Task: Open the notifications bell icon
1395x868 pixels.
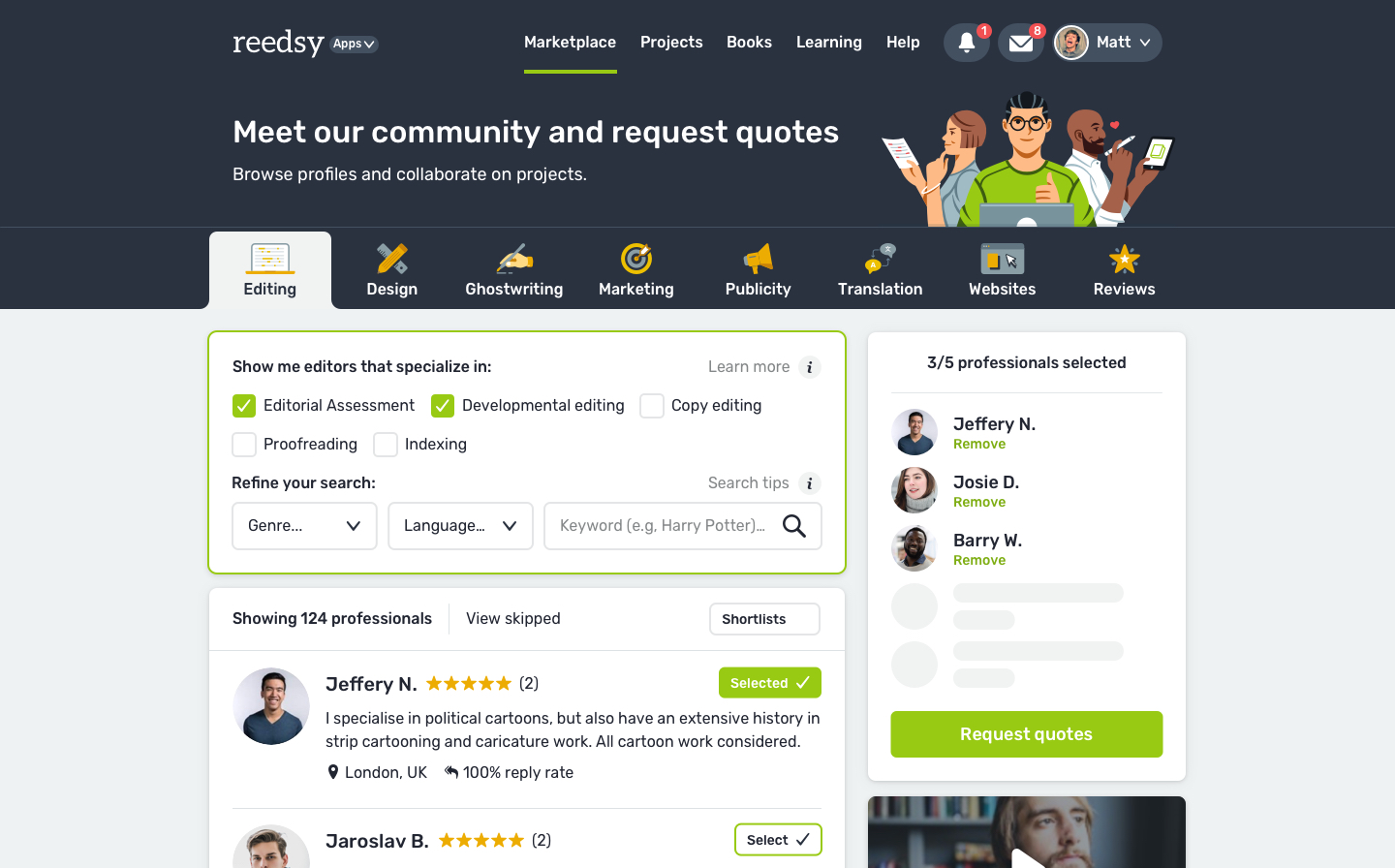Action: coord(967,43)
